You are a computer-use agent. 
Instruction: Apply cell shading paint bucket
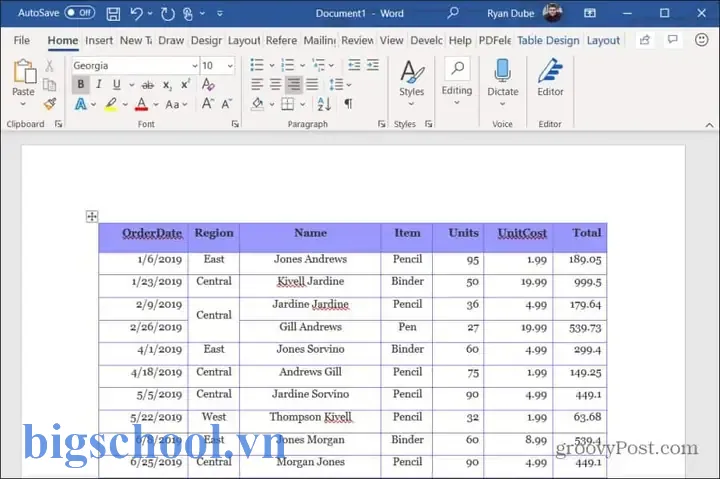(258, 104)
